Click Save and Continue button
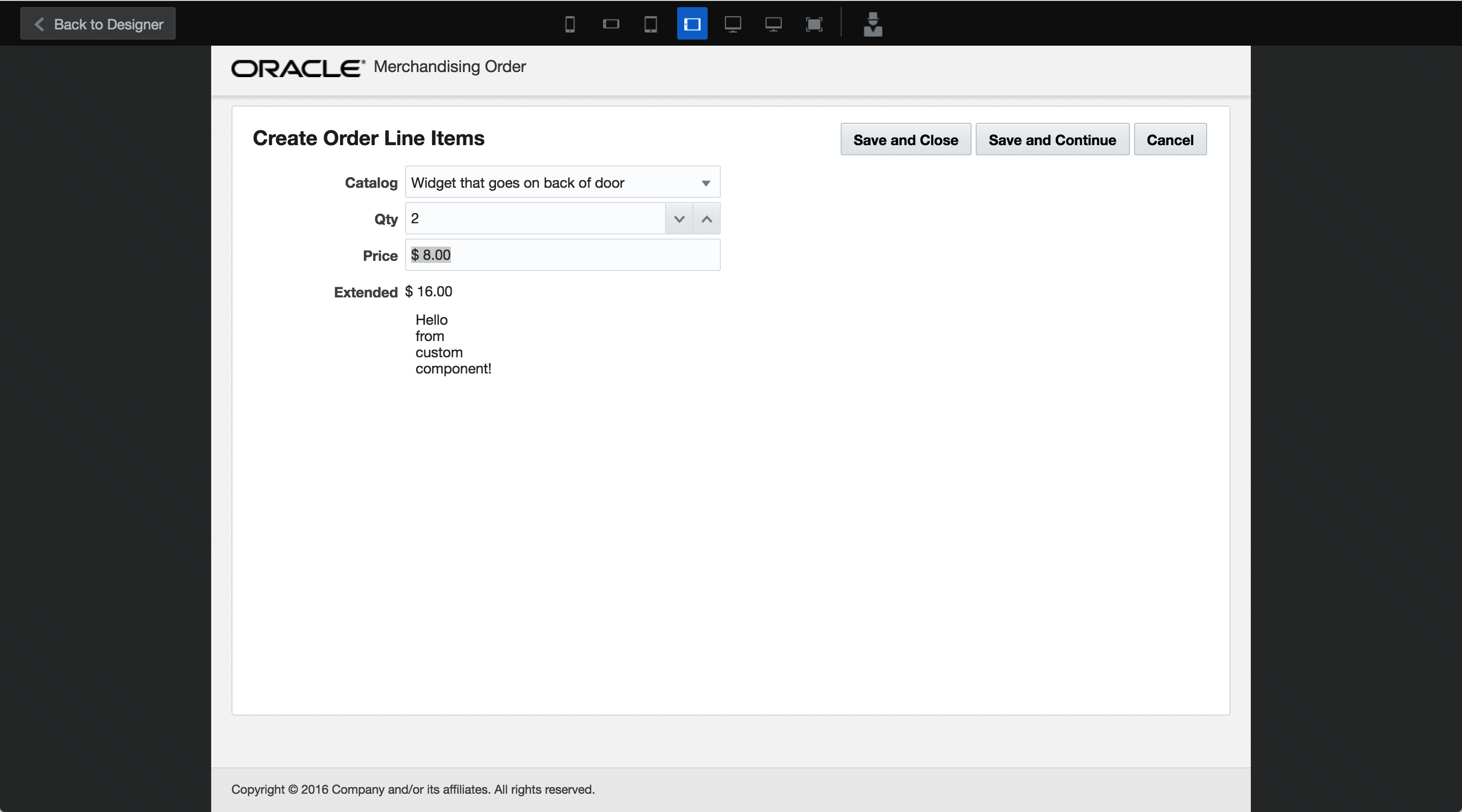The image size is (1462, 812). coord(1052,140)
